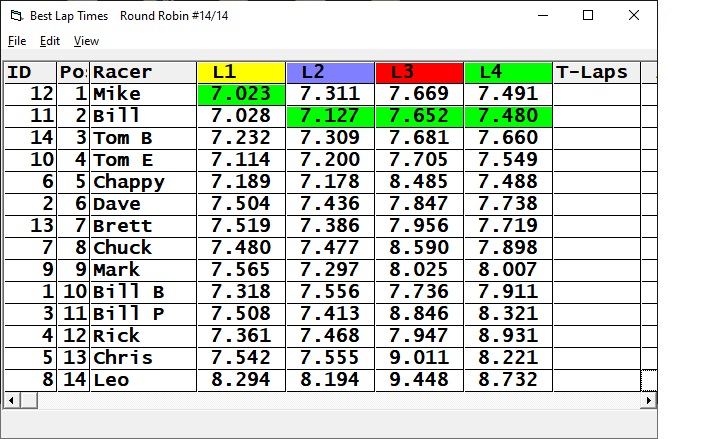Select Leo's L3 time 9.448
Screen dimensions: 708x439
tap(419, 380)
